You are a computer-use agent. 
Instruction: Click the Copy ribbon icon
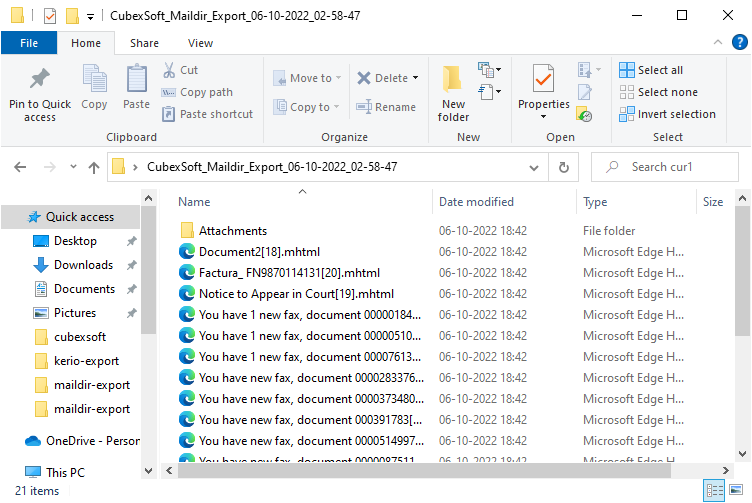coord(94,78)
